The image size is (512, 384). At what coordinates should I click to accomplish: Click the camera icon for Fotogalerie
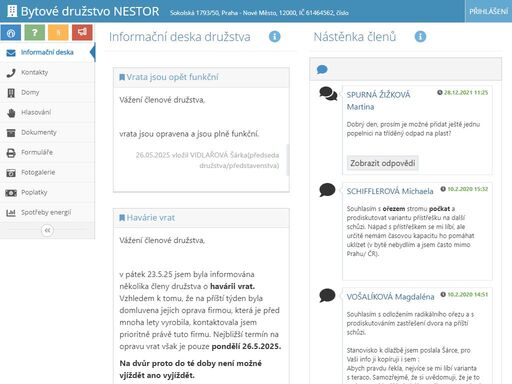11,173
